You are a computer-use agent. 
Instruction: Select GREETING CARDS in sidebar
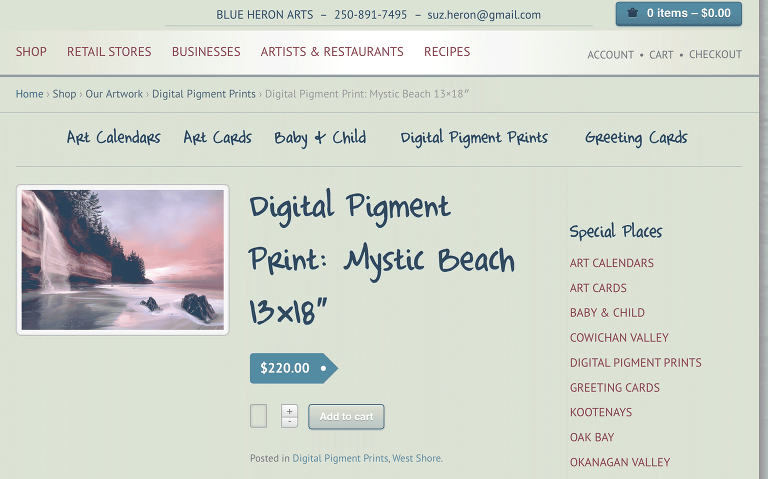tap(615, 388)
